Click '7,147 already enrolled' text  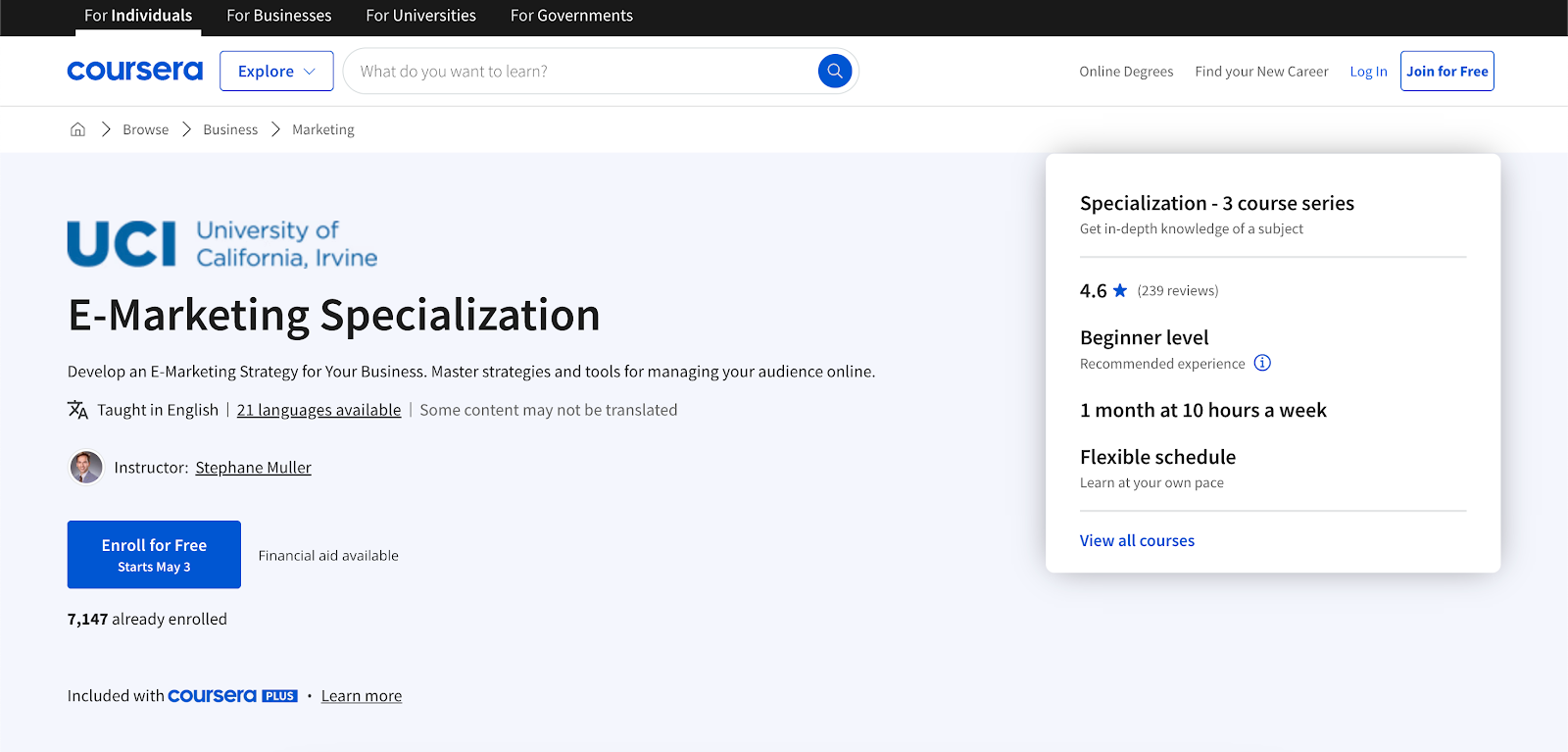pos(147,620)
